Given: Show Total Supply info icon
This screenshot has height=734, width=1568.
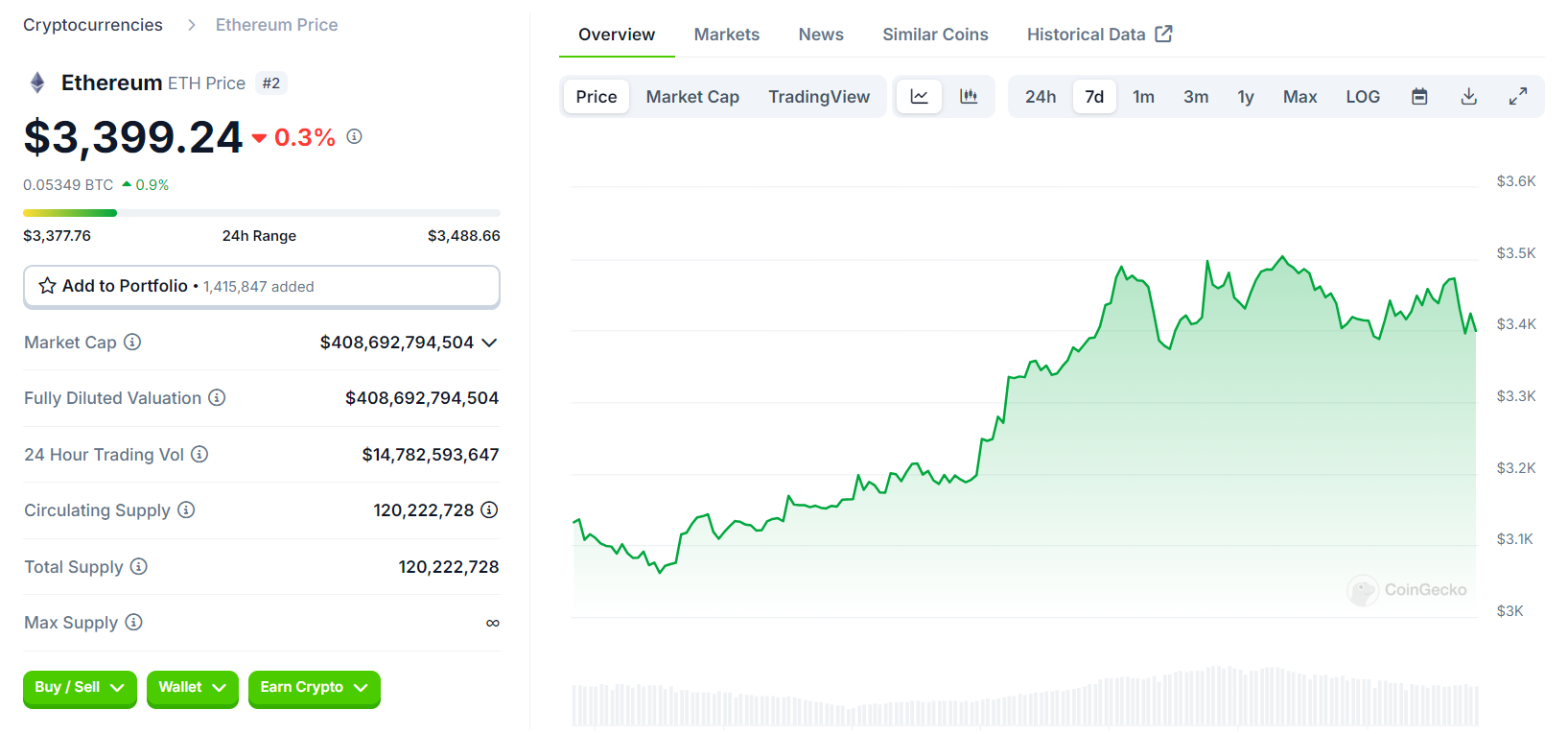Looking at the screenshot, I should (x=139, y=566).
